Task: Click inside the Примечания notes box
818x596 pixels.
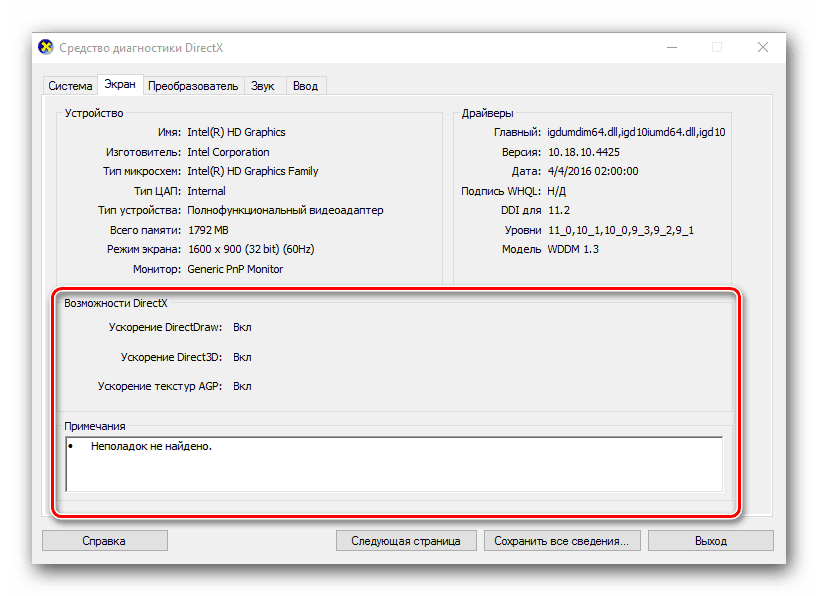Action: (394, 464)
